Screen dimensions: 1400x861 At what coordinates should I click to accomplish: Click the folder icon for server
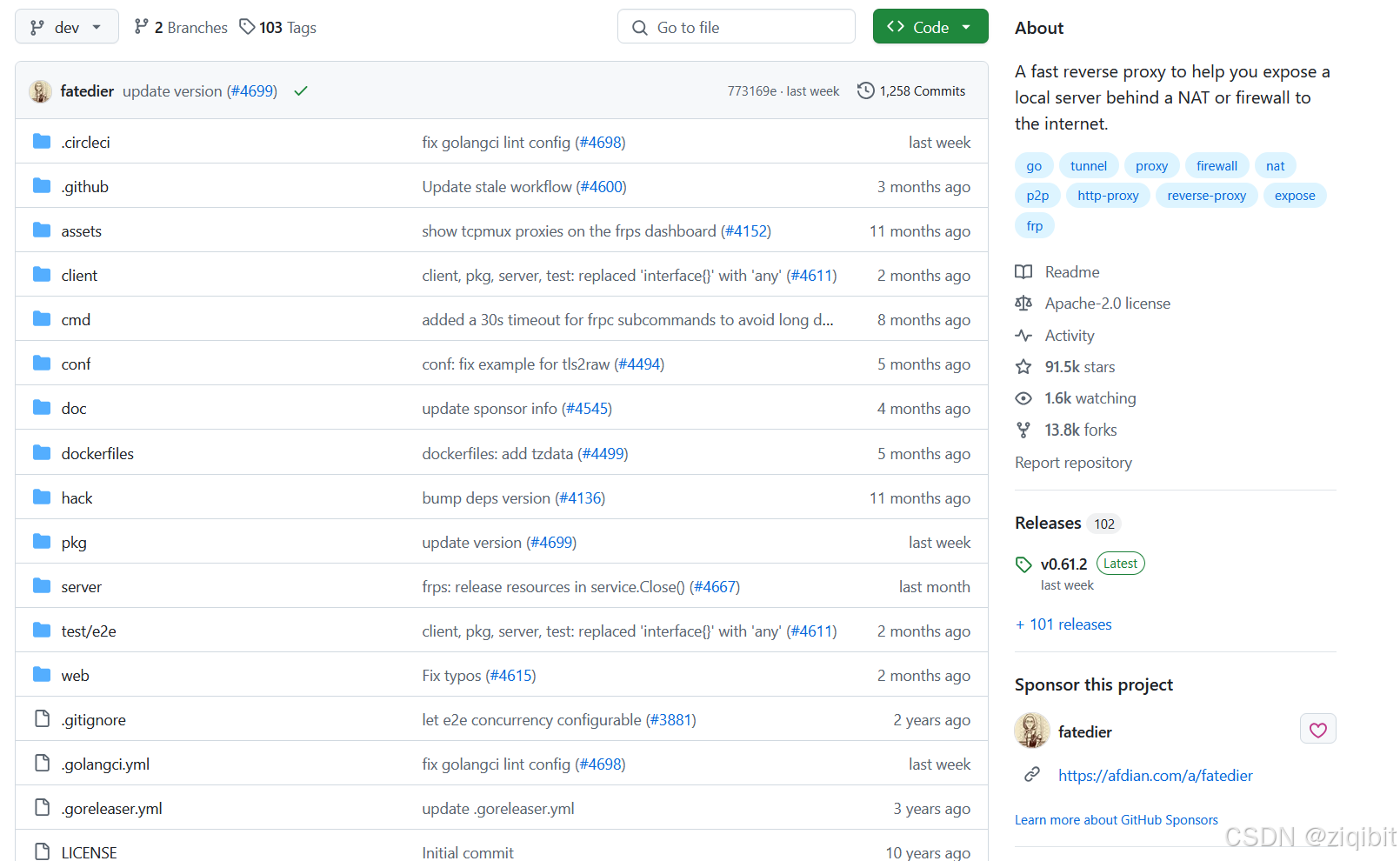tap(42, 585)
